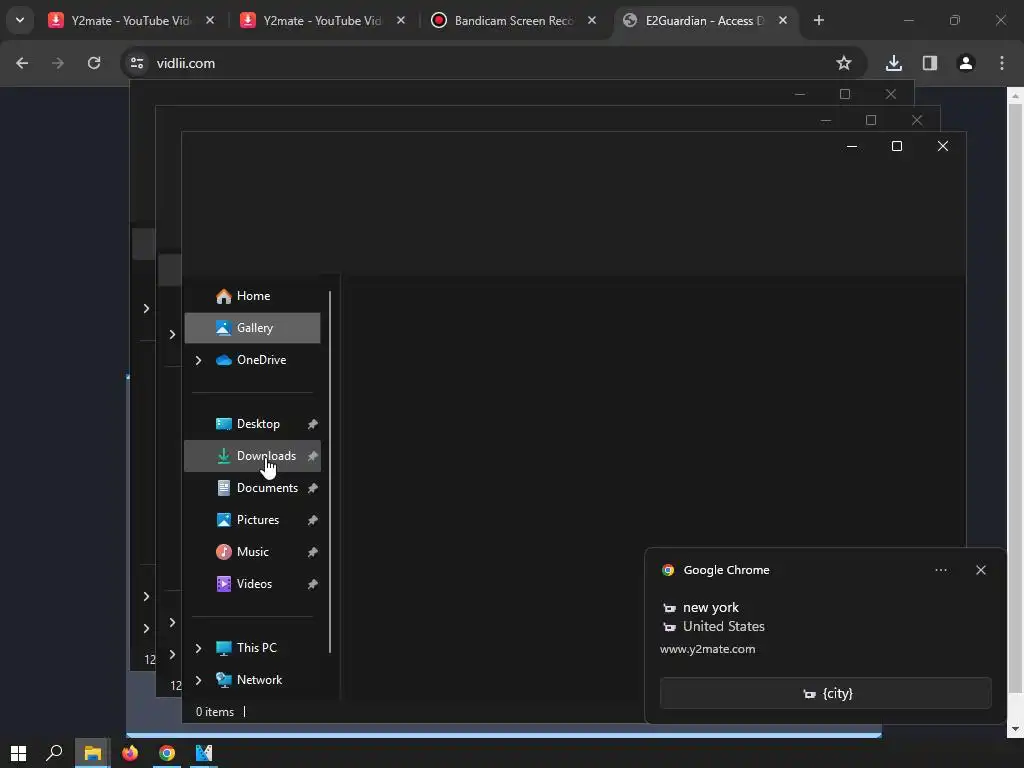Bookmark this page with star icon
Image resolution: width=1024 pixels, height=768 pixels.
coord(844,63)
